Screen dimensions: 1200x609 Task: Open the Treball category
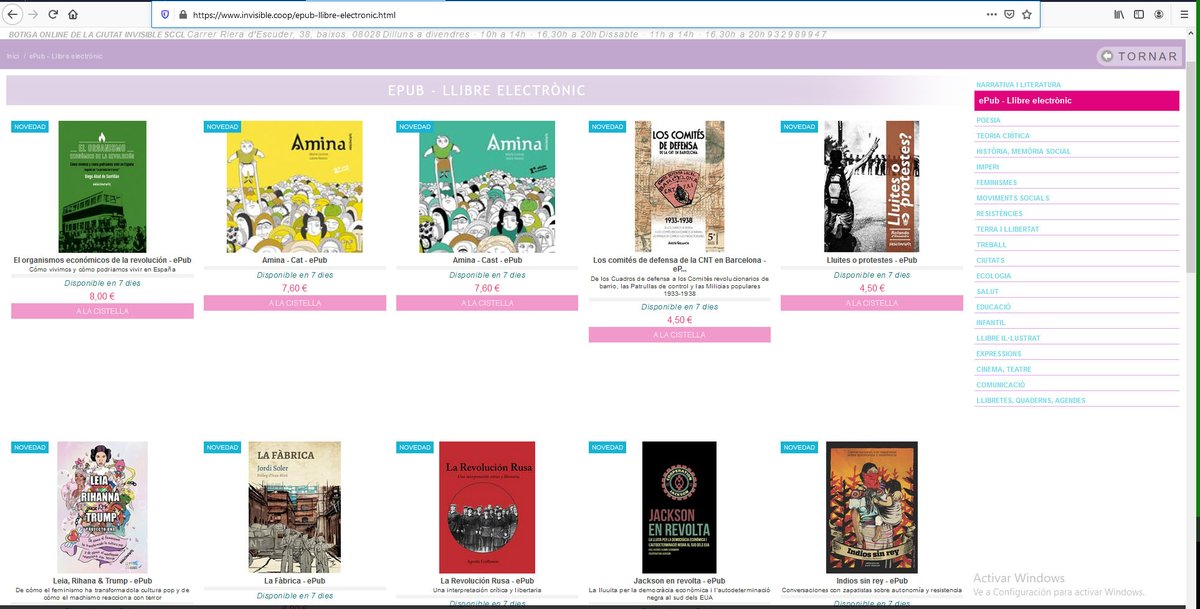(991, 244)
